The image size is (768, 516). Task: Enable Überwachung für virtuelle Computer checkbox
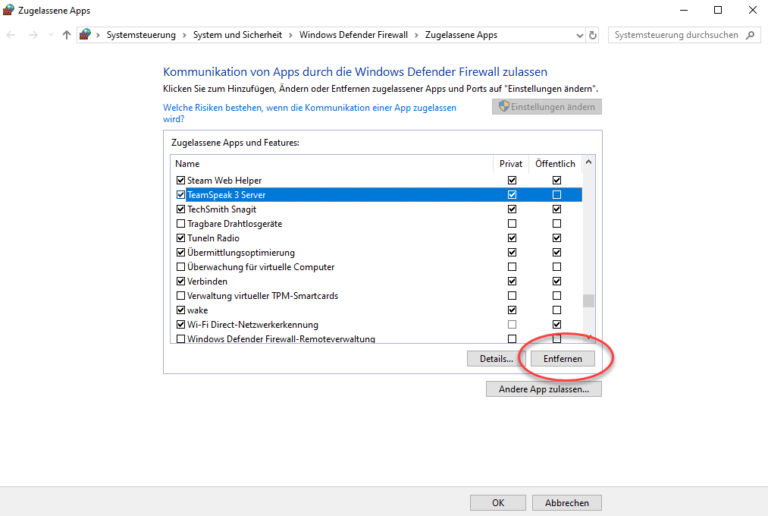(x=181, y=267)
